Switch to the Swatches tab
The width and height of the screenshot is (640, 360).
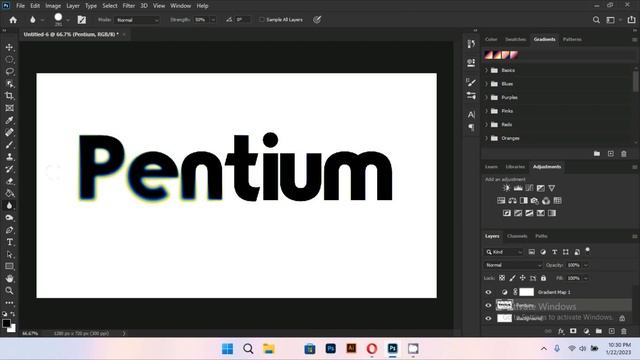coord(516,39)
